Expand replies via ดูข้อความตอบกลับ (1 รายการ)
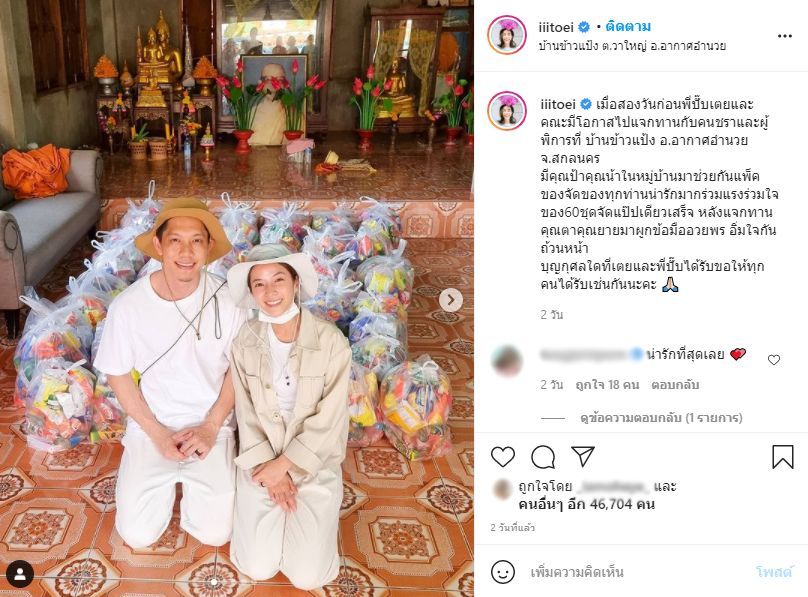Image resolution: width=808 pixels, height=597 pixels. coord(661,418)
